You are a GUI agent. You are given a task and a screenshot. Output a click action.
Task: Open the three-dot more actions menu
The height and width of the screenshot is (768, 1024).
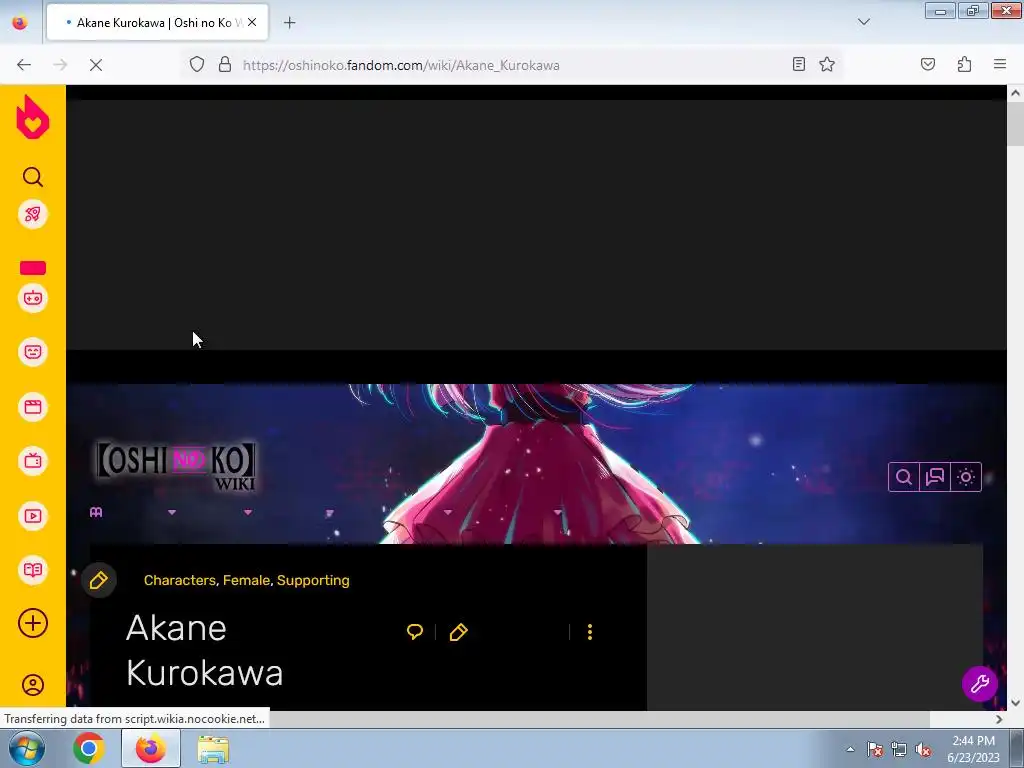tap(590, 632)
